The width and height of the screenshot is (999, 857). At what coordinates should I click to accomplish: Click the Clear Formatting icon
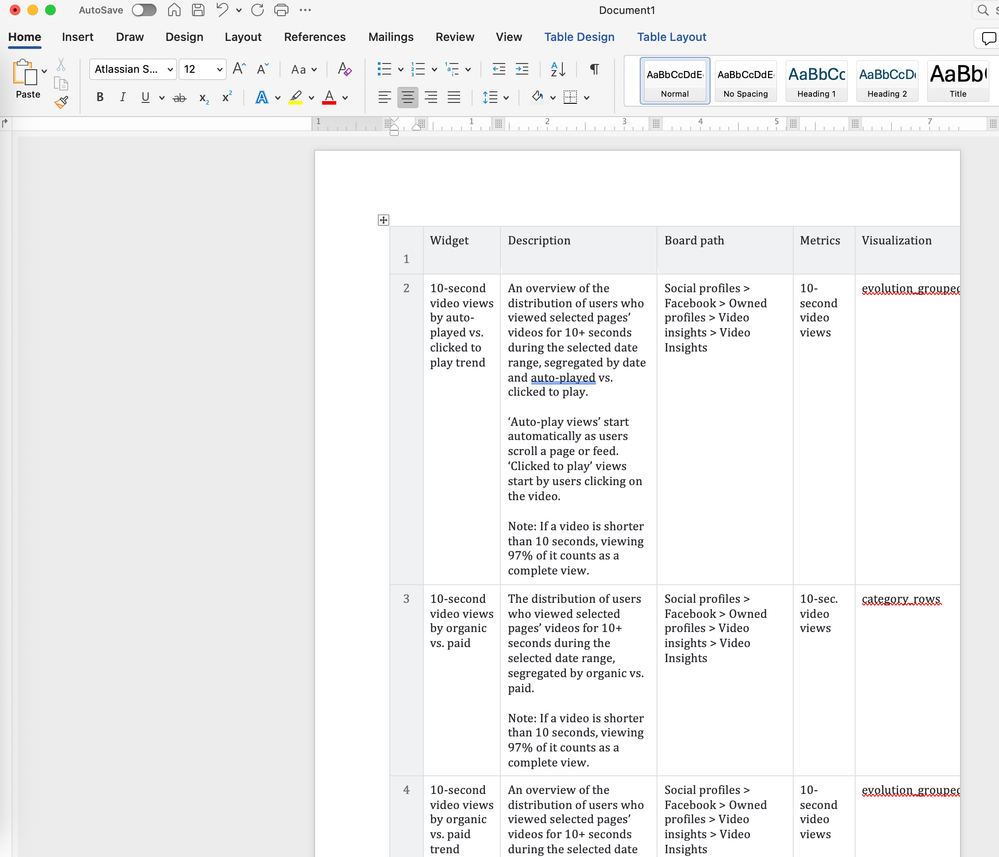click(x=344, y=69)
